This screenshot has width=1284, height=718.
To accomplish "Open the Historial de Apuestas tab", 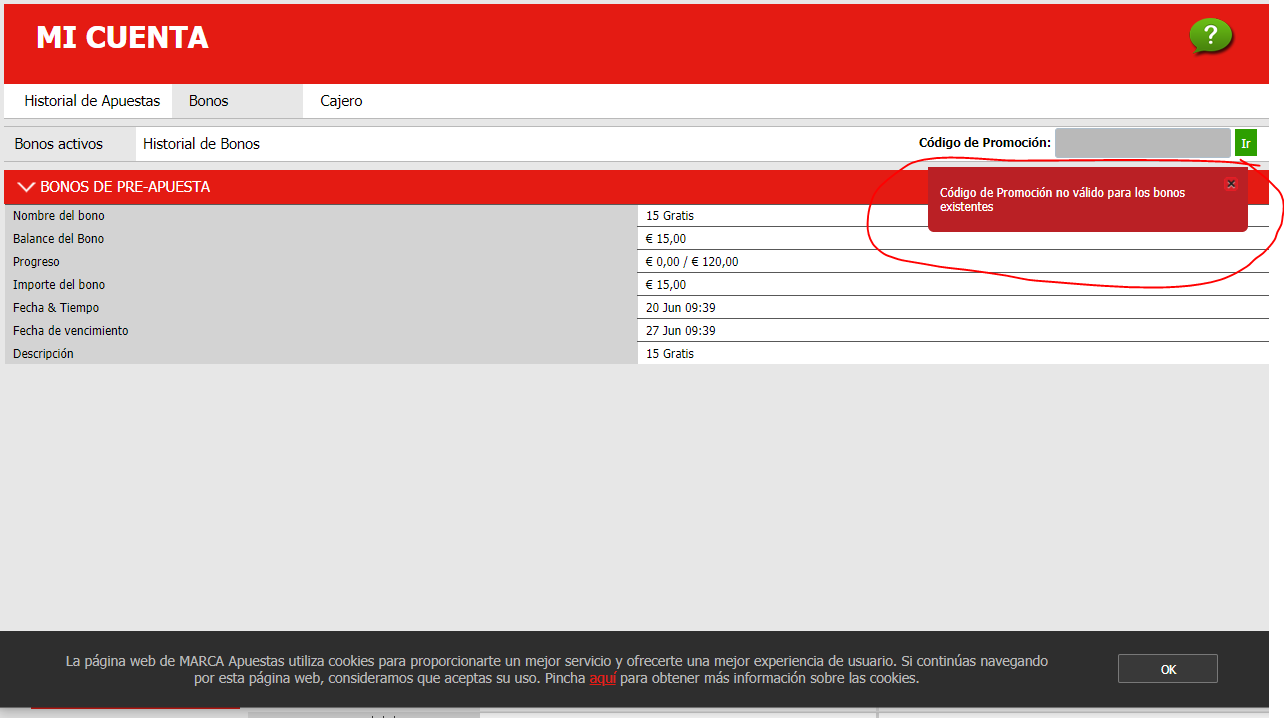I will [x=92, y=101].
